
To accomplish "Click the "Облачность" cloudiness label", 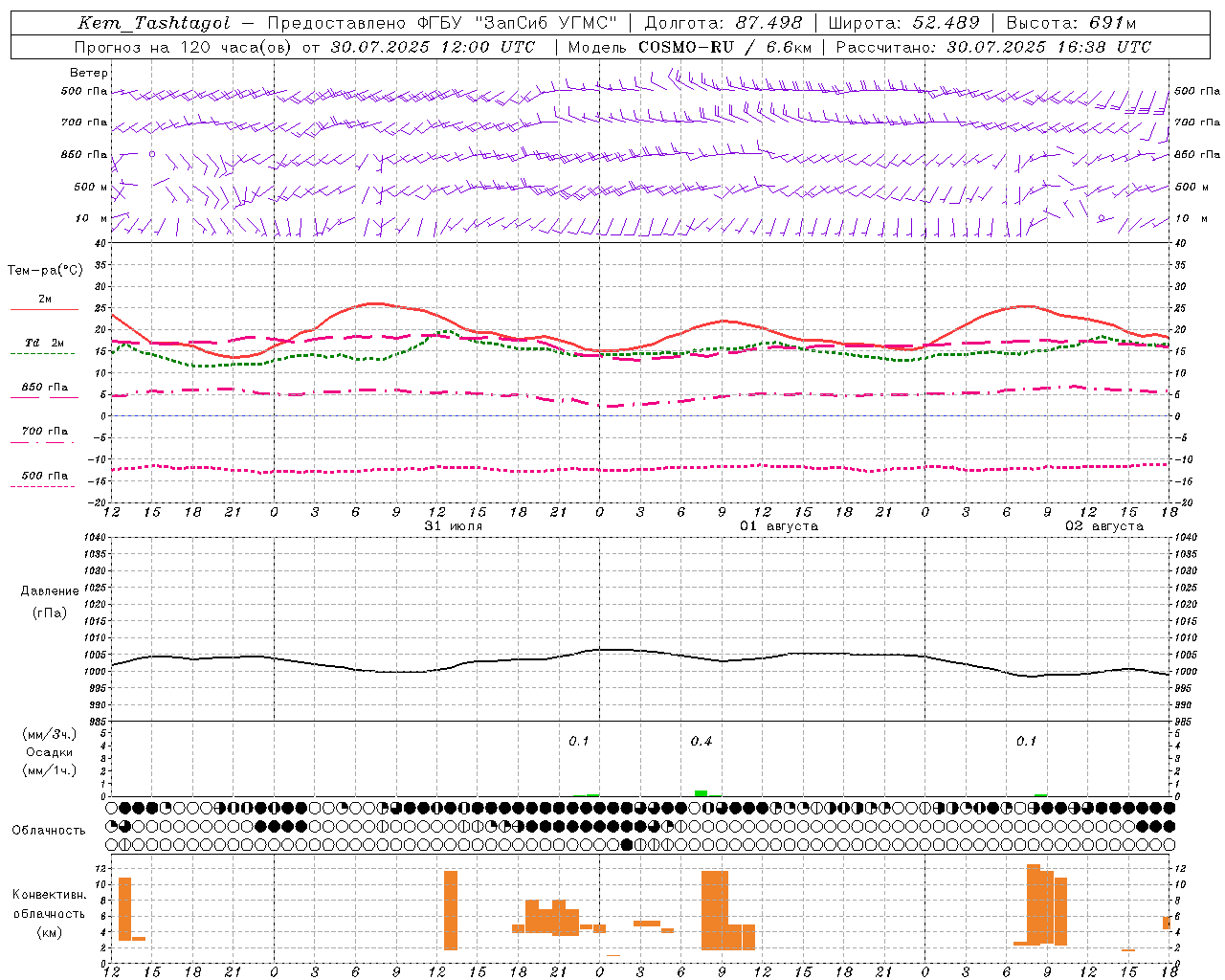I will 49,830.
